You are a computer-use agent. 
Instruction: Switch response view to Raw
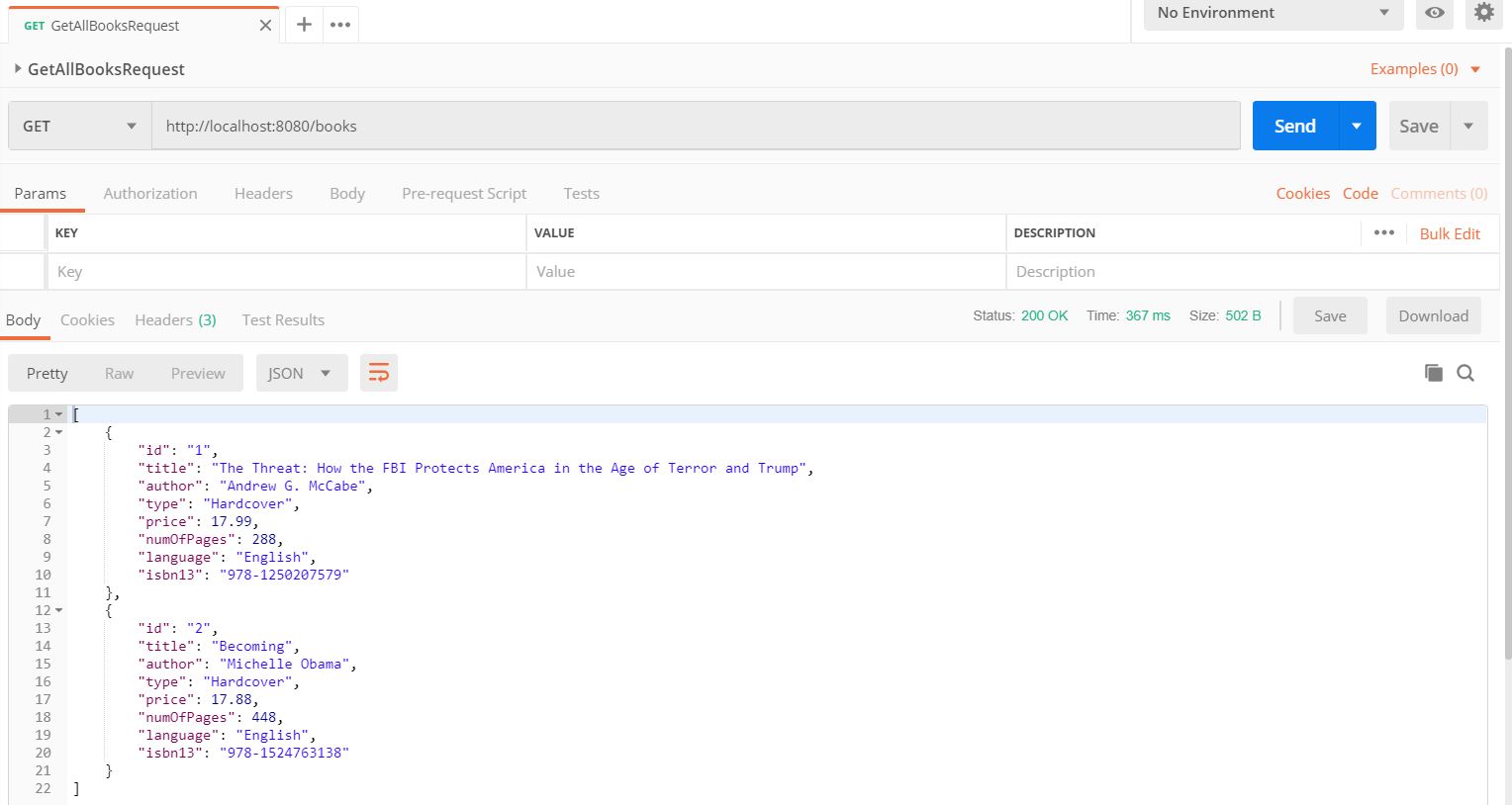(x=119, y=373)
